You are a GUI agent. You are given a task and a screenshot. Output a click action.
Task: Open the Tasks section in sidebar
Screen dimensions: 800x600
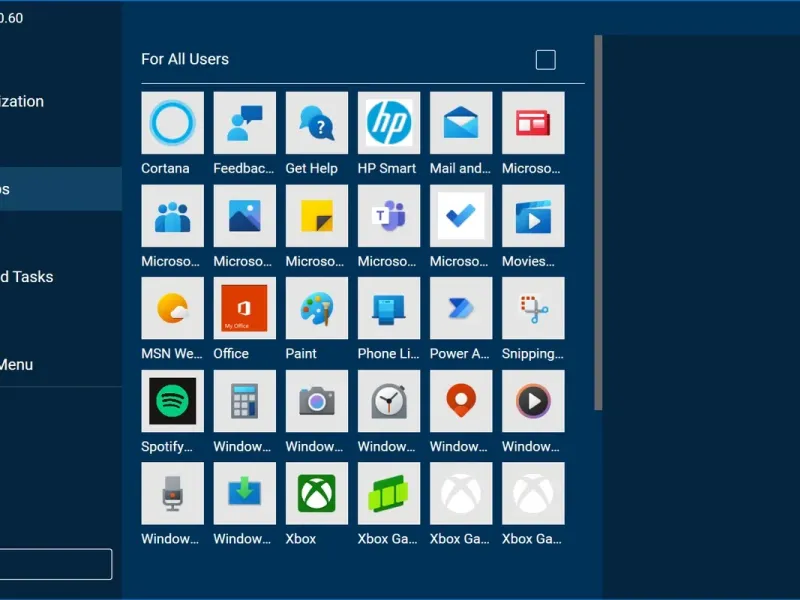point(61,277)
